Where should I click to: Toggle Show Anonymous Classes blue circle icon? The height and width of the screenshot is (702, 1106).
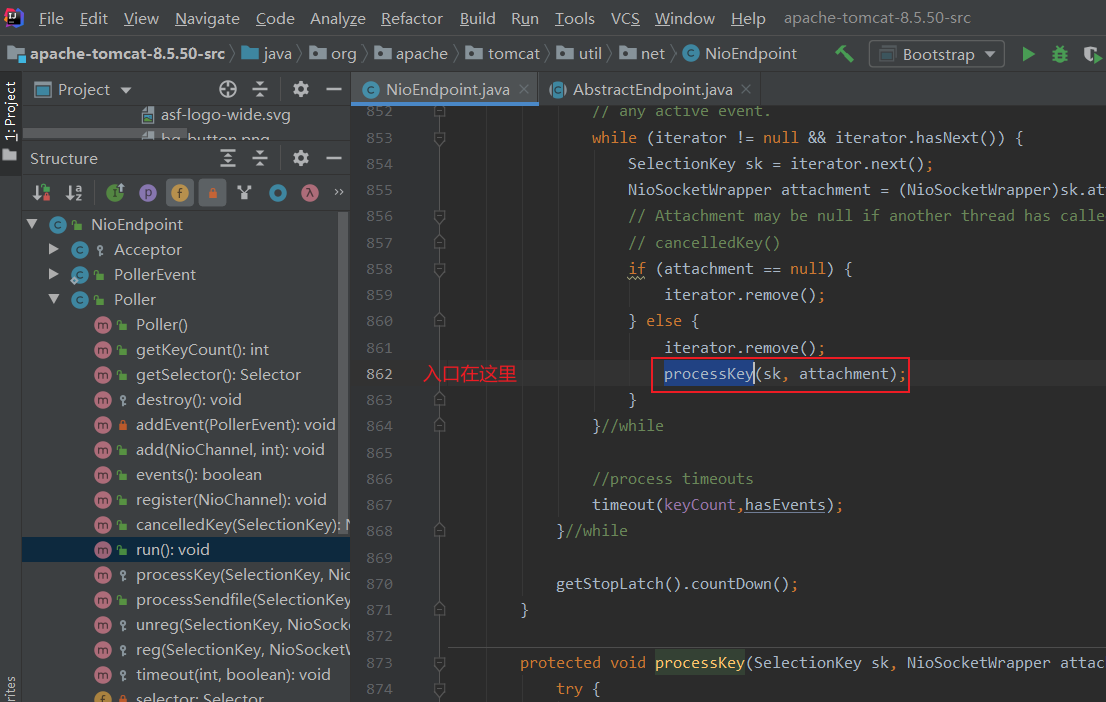pos(278,192)
